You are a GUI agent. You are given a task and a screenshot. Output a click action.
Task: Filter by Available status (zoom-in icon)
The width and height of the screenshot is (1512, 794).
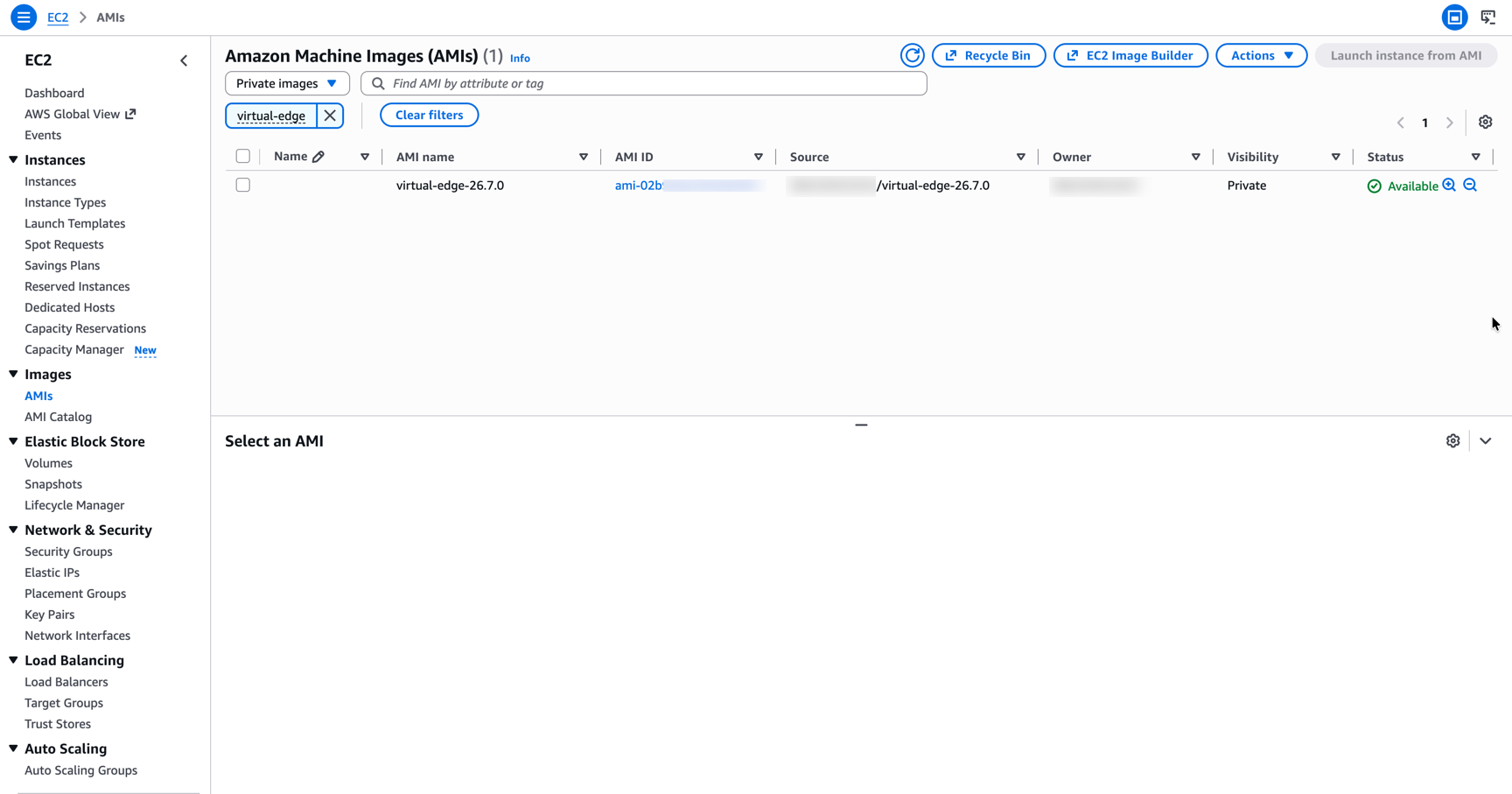[x=1449, y=186]
